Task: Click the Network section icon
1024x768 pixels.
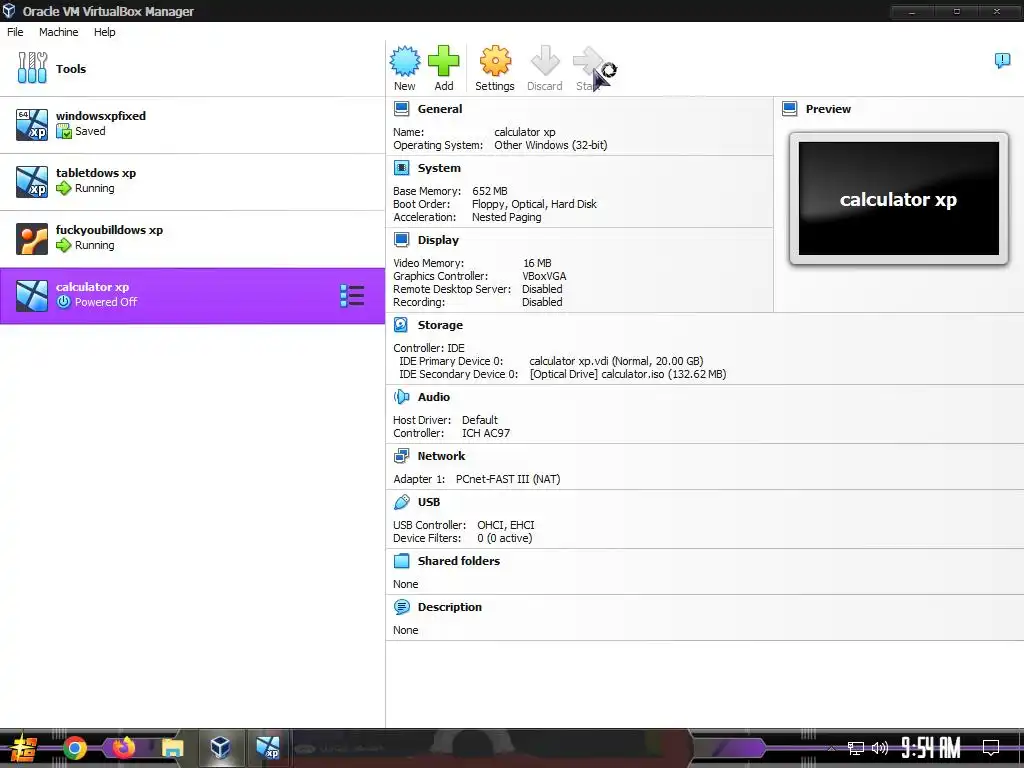Action: pos(402,456)
